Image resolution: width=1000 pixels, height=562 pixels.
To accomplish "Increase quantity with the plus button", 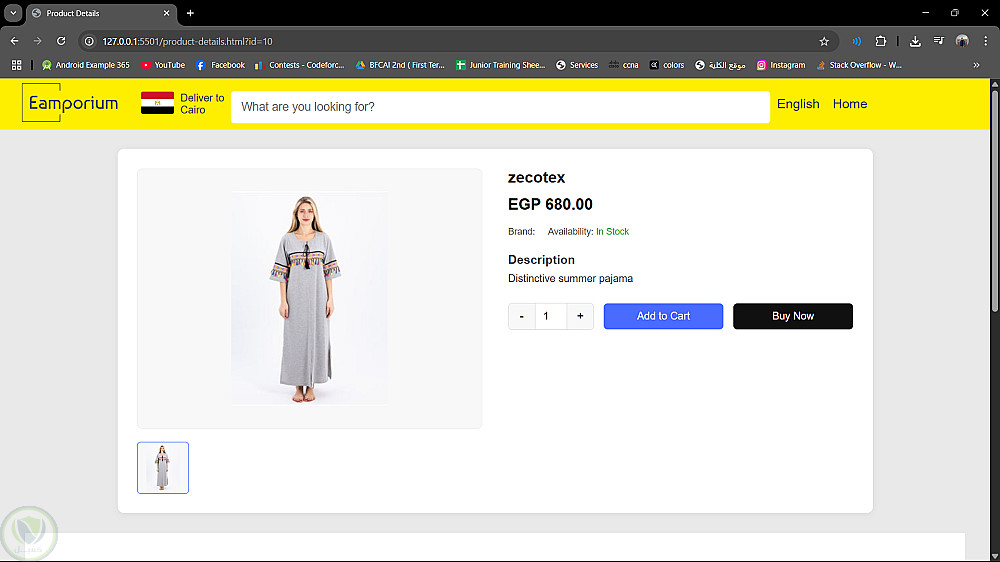I will 580,316.
